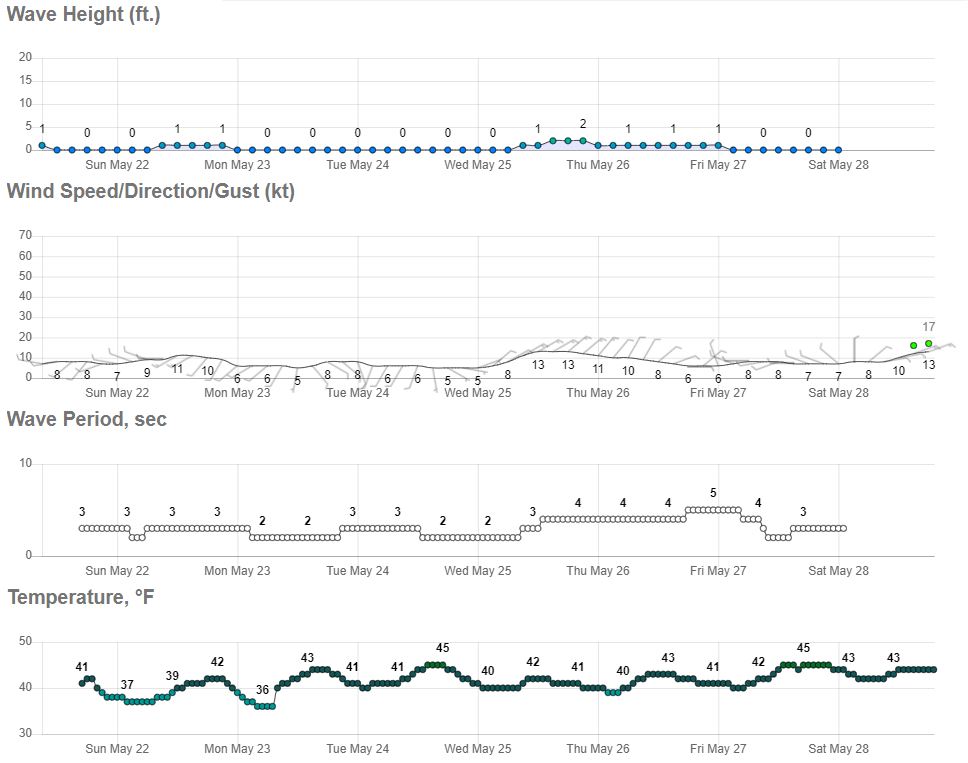Select Fri May 27 on Wave Height axis
This screenshot has height=763, width=968.
coord(718,165)
